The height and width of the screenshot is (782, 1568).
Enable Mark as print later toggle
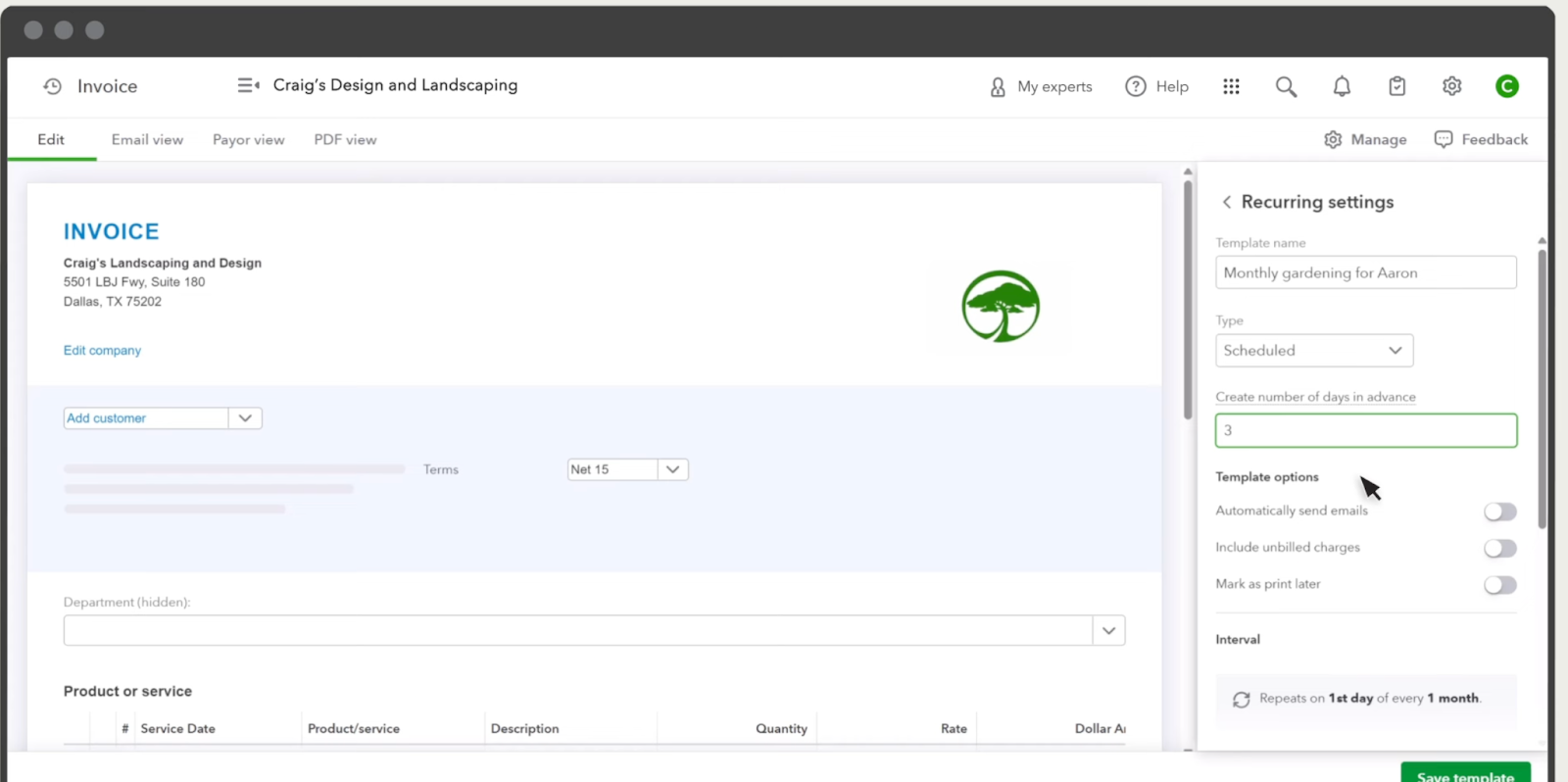point(1500,585)
